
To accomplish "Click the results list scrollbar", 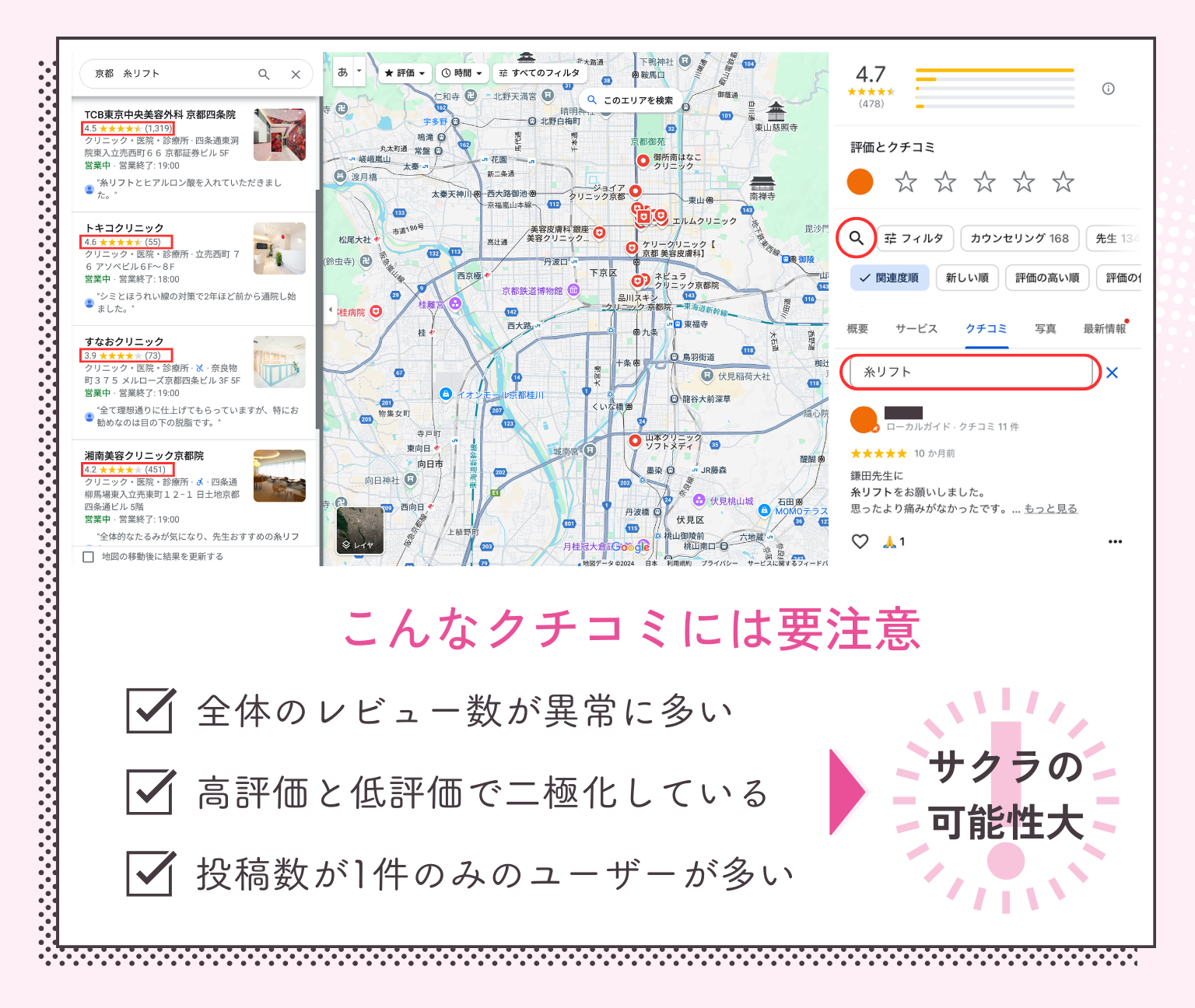I will 317,309.
